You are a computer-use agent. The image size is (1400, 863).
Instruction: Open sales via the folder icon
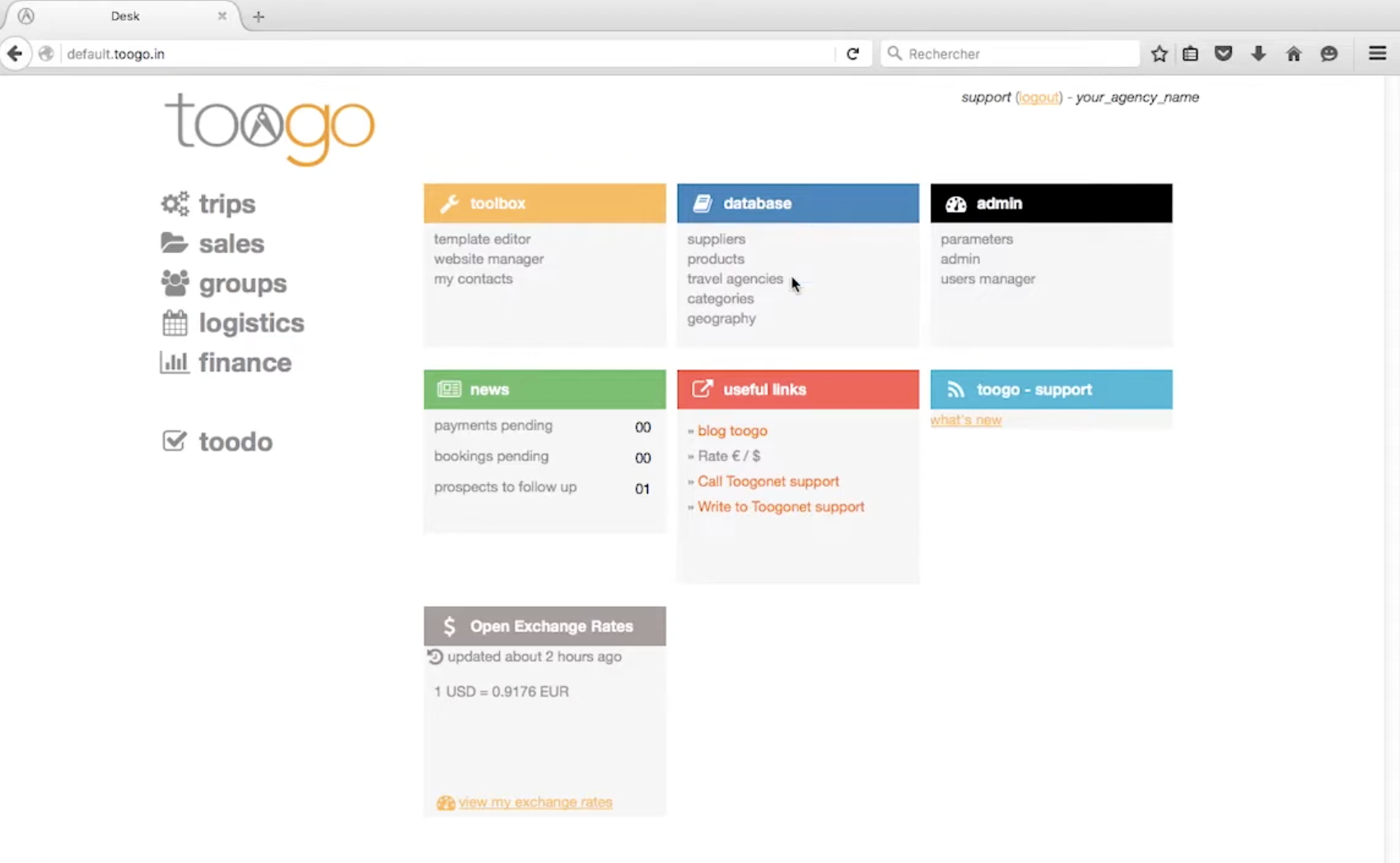pyautogui.click(x=174, y=242)
